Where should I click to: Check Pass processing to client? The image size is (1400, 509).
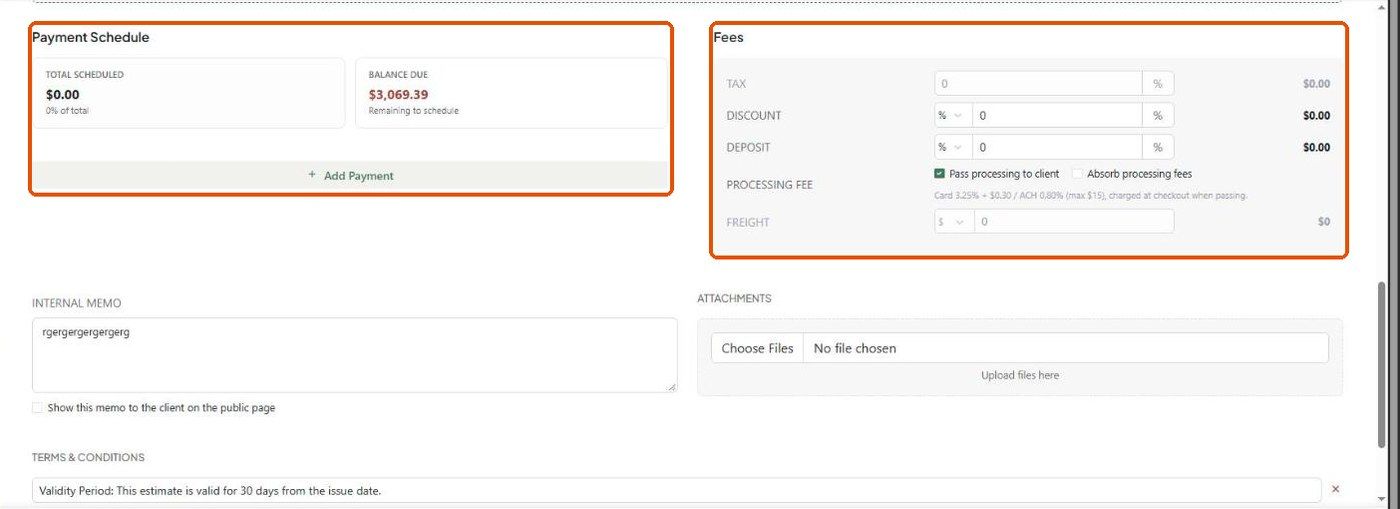click(x=939, y=174)
